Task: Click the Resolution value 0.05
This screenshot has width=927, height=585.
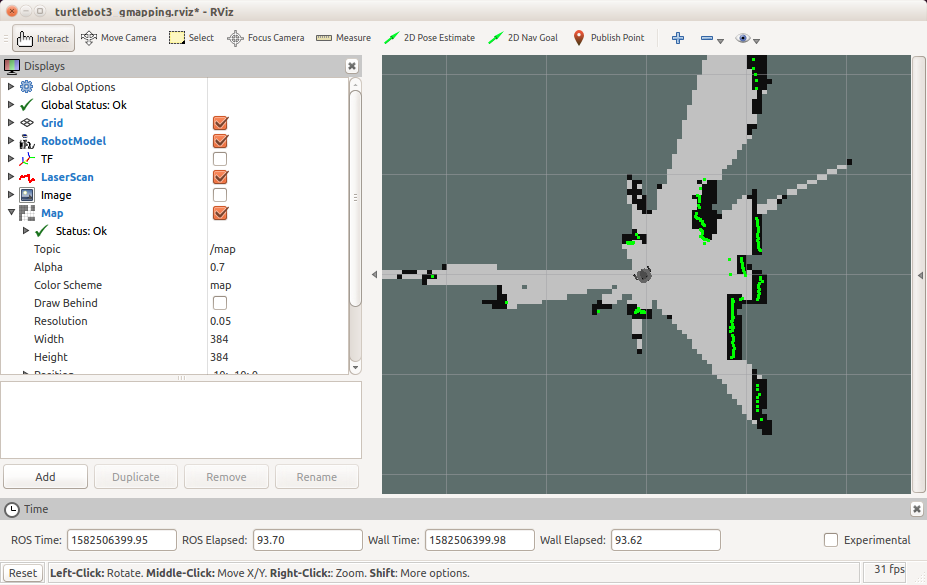Action: [221, 321]
